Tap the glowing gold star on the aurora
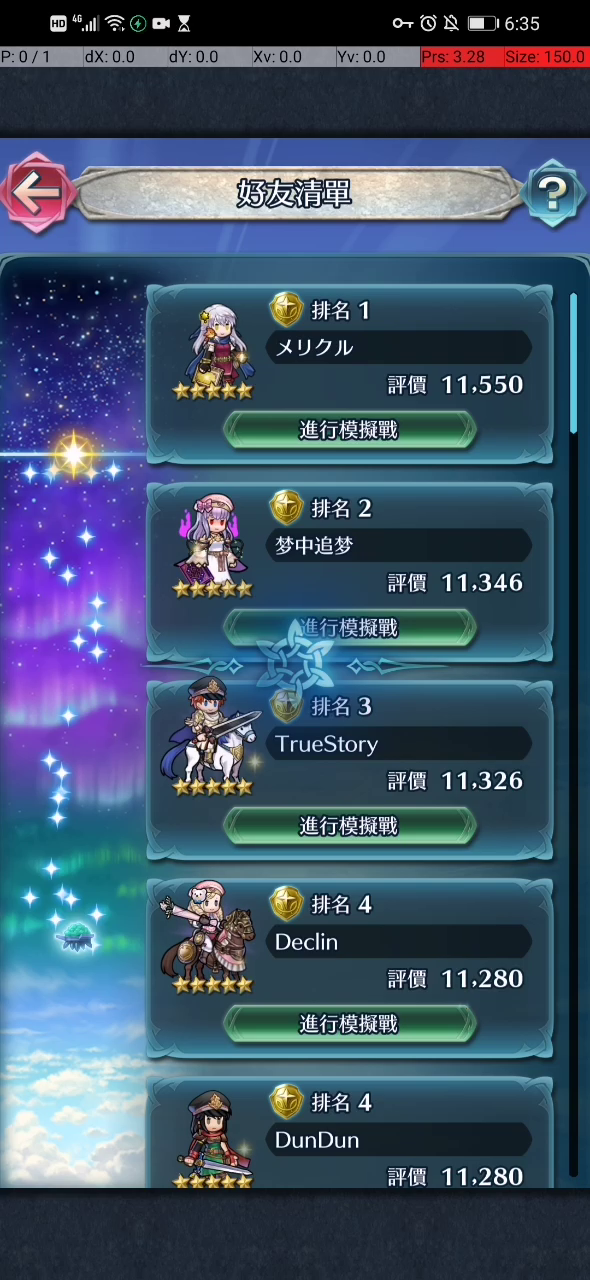This screenshot has width=590, height=1280. [74, 455]
